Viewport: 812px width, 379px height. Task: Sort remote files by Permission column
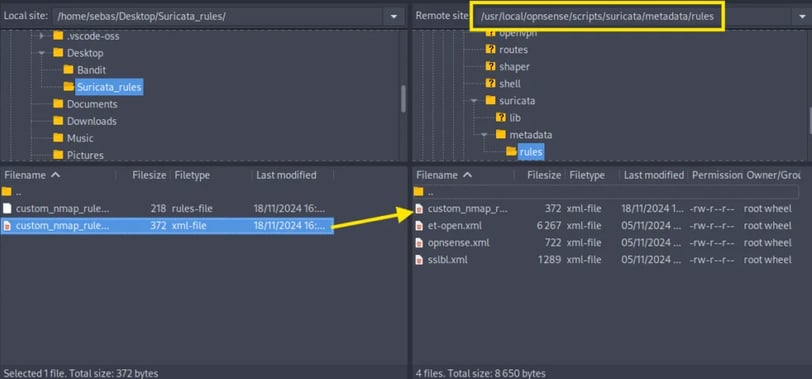pos(717,175)
